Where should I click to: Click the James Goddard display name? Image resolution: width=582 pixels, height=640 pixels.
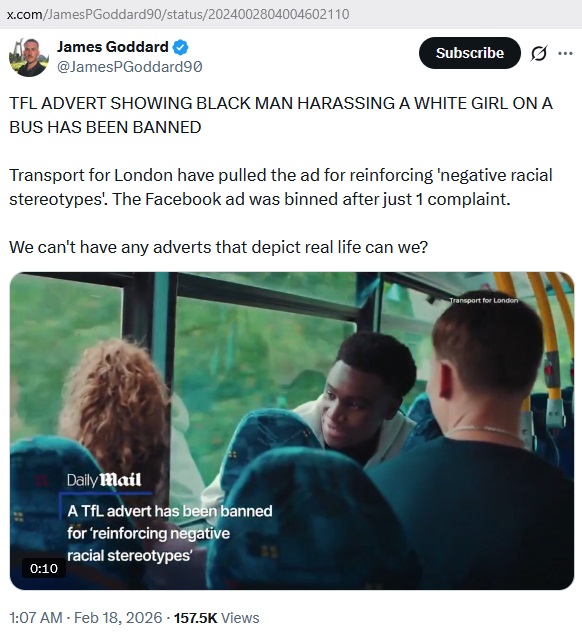[x=113, y=47]
